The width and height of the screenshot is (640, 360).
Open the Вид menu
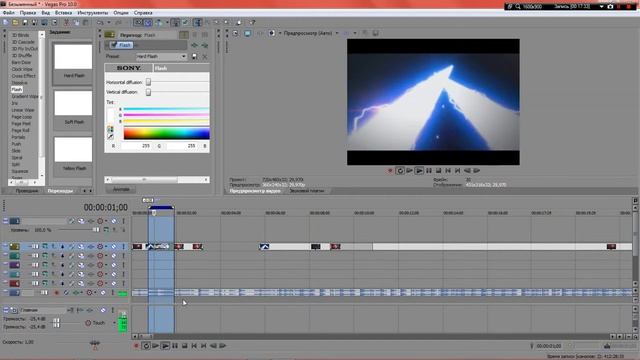46,13
